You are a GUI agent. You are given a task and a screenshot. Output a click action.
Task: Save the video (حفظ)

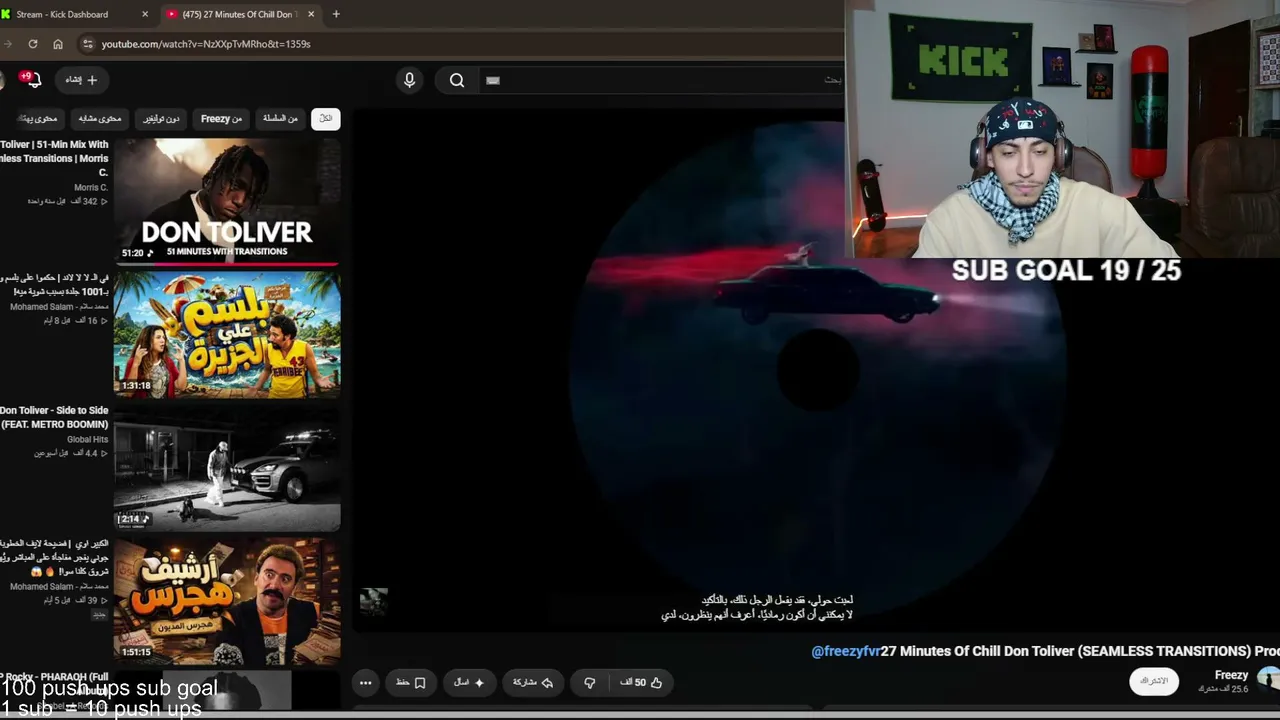tap(411, 683)
